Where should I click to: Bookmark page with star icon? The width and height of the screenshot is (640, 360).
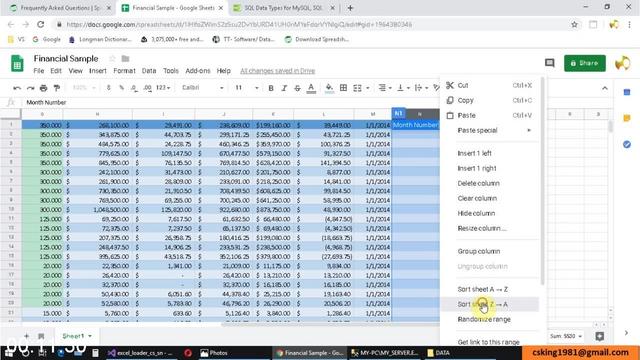pyautogui.click(x=574, y=24)
